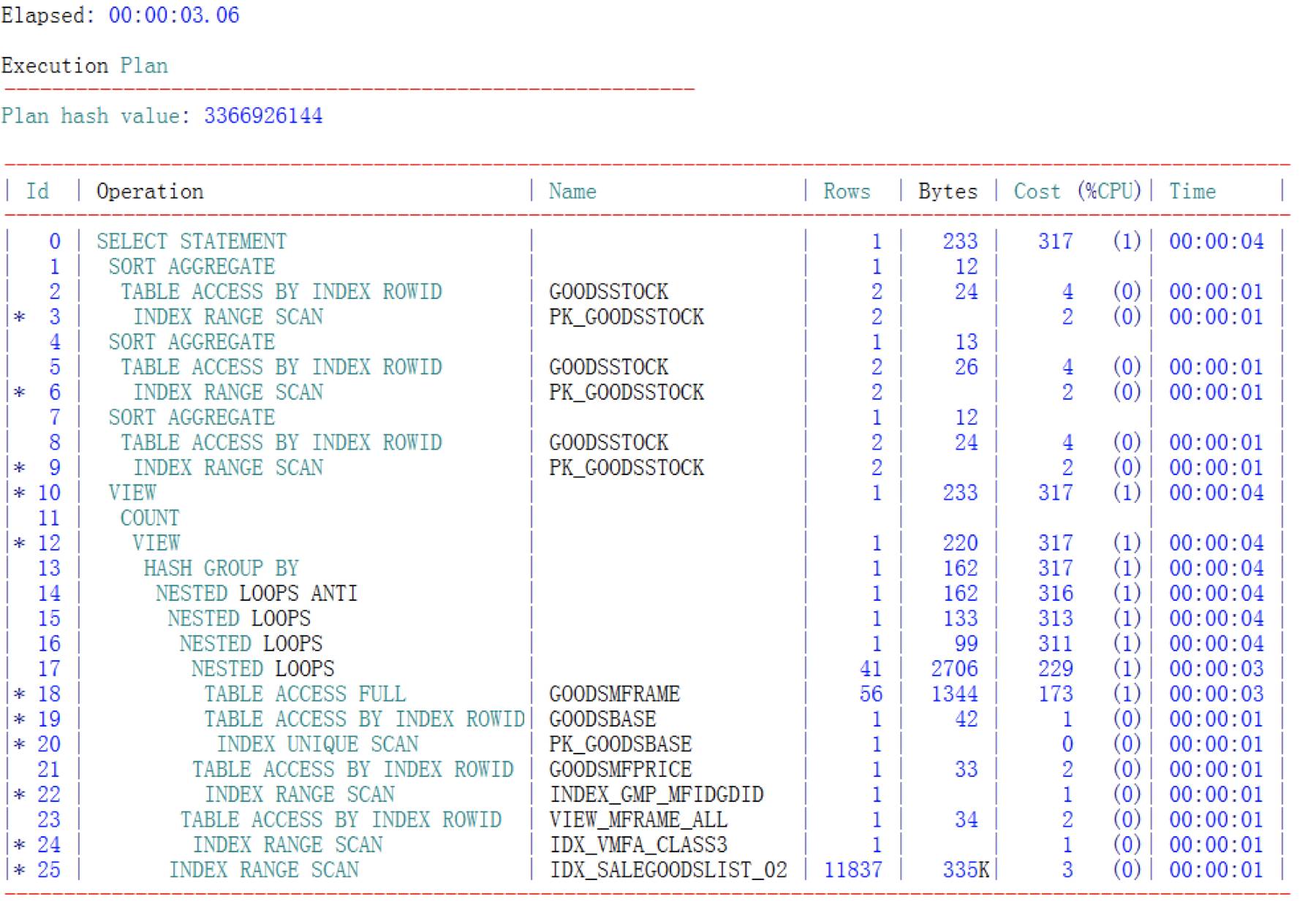Click the IDX_SALEGOODSLIST_02 index name
Image resolution: width=1316 pixels, height=921 pixels.
pyautogui.click(x=669, y=871)
